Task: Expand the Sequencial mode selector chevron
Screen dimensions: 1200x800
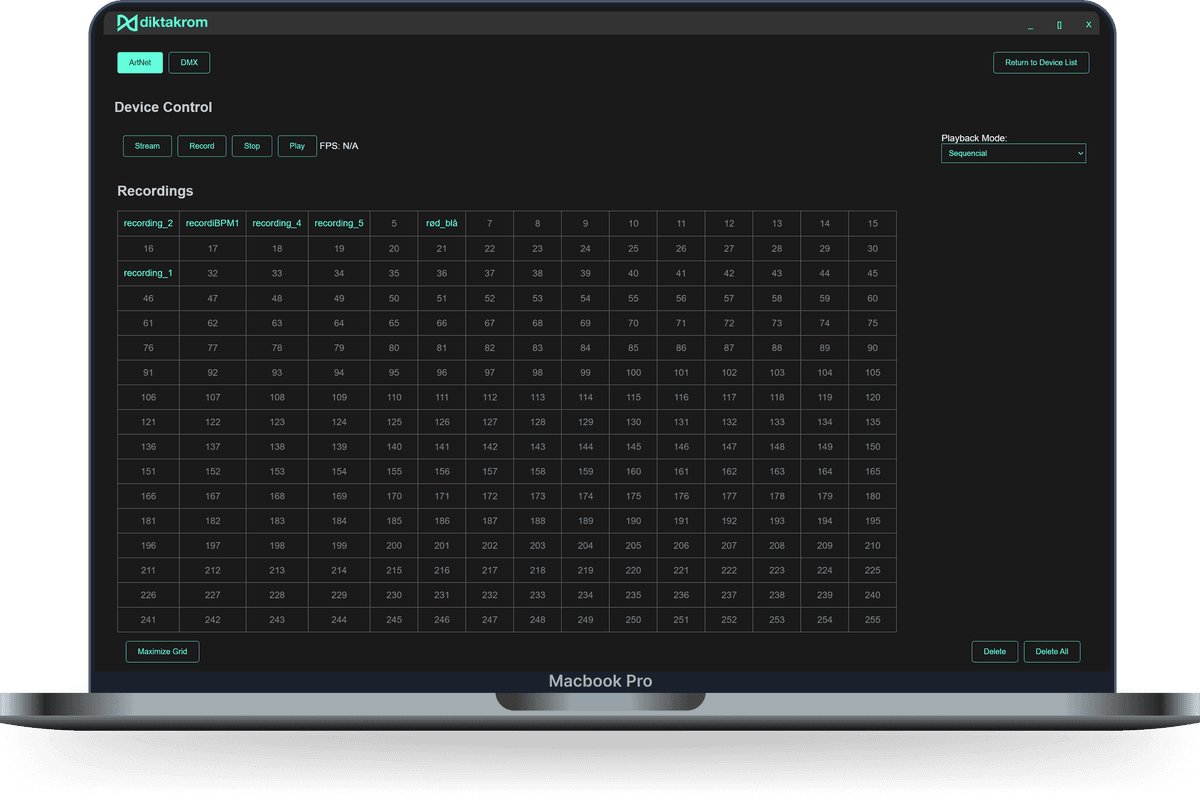Action: point(1078,153)
